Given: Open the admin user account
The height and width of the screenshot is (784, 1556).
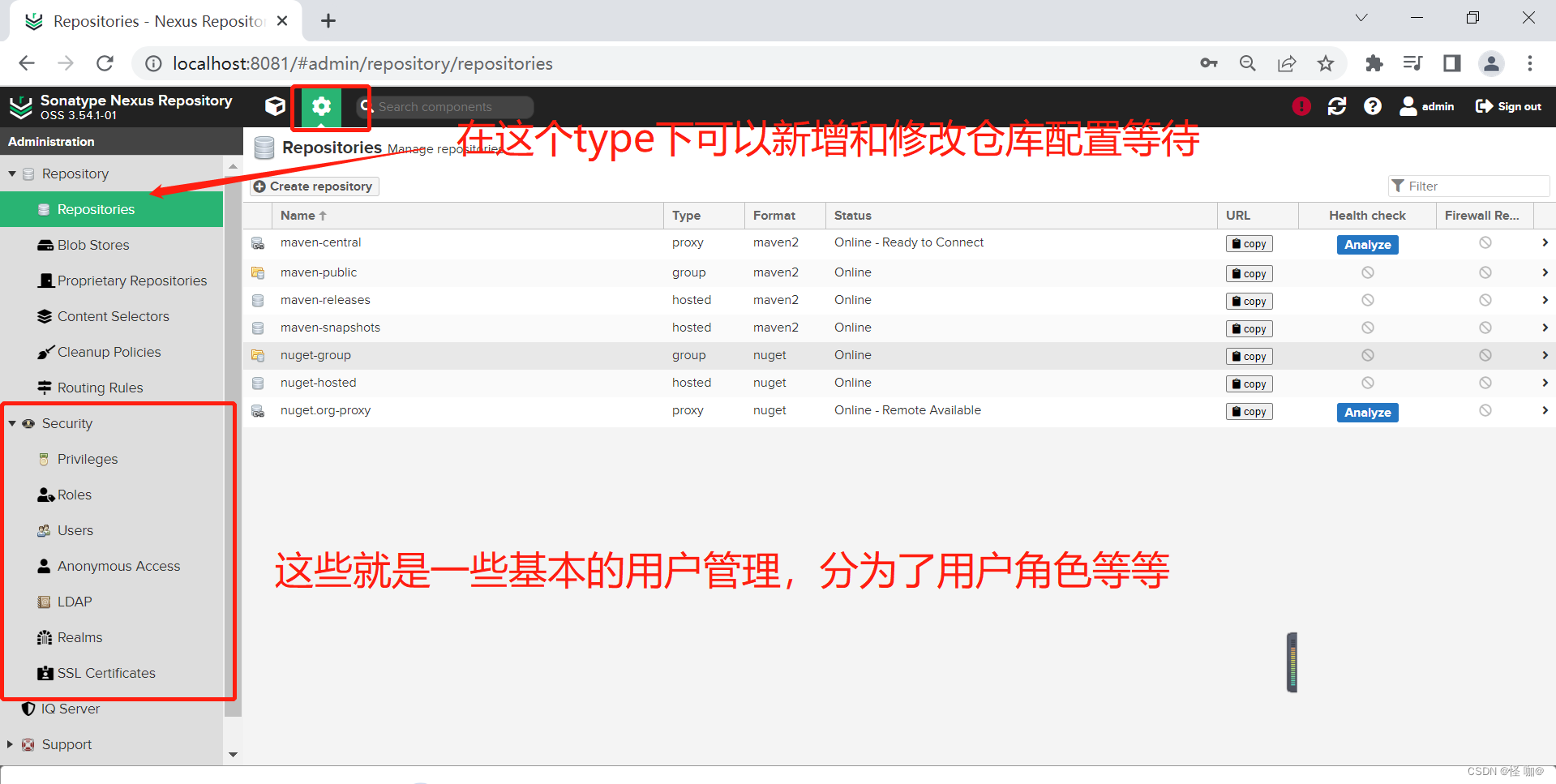Looking at the screenshot, I should pos(1427,106).
